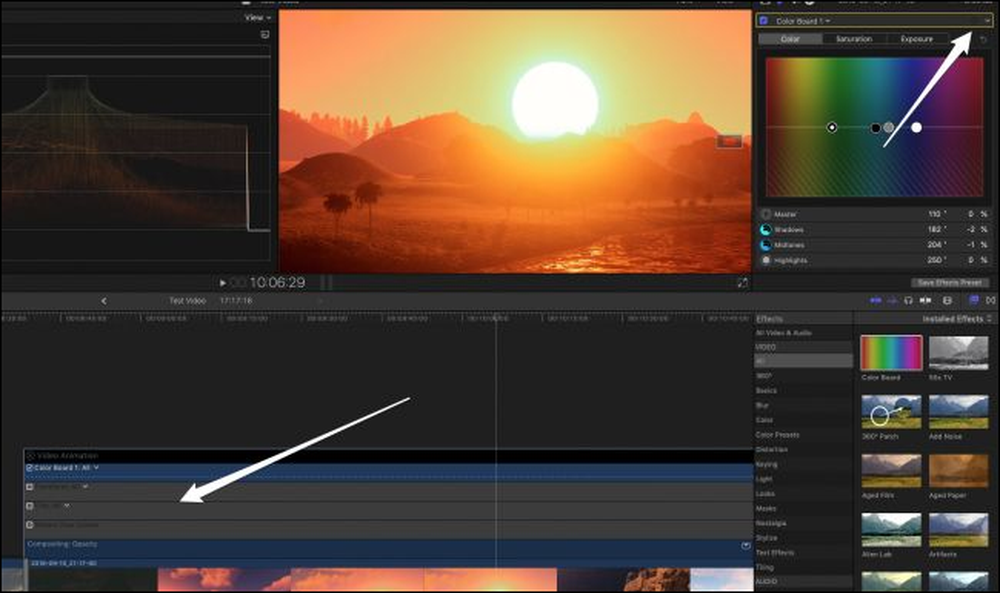Toggle the snapping icon in the timeline toolbar
The height and width of the screenshot is (593, 1000).
click(876, 300)
